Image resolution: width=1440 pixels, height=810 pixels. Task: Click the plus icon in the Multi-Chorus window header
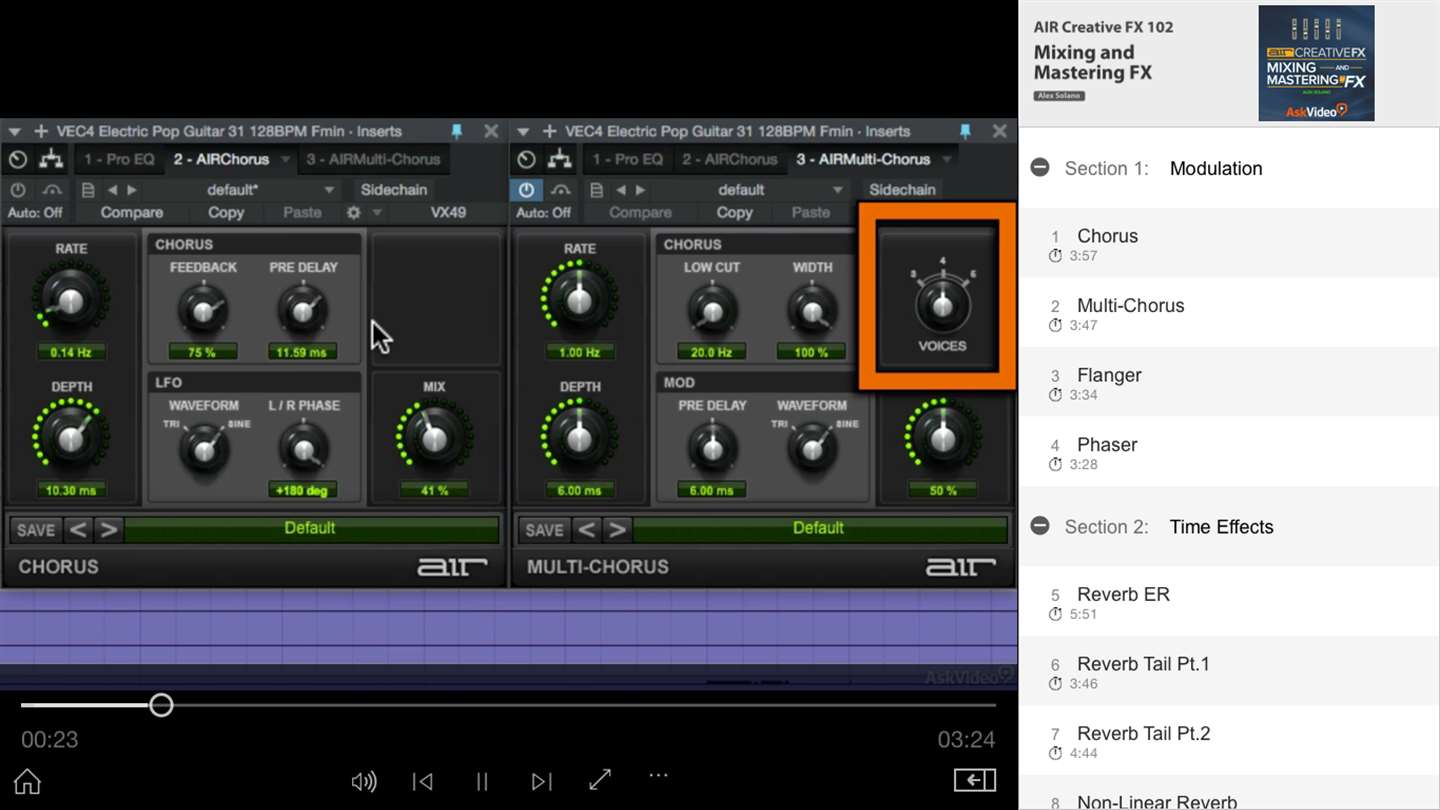pyautogui.click(x=549, y=131)
